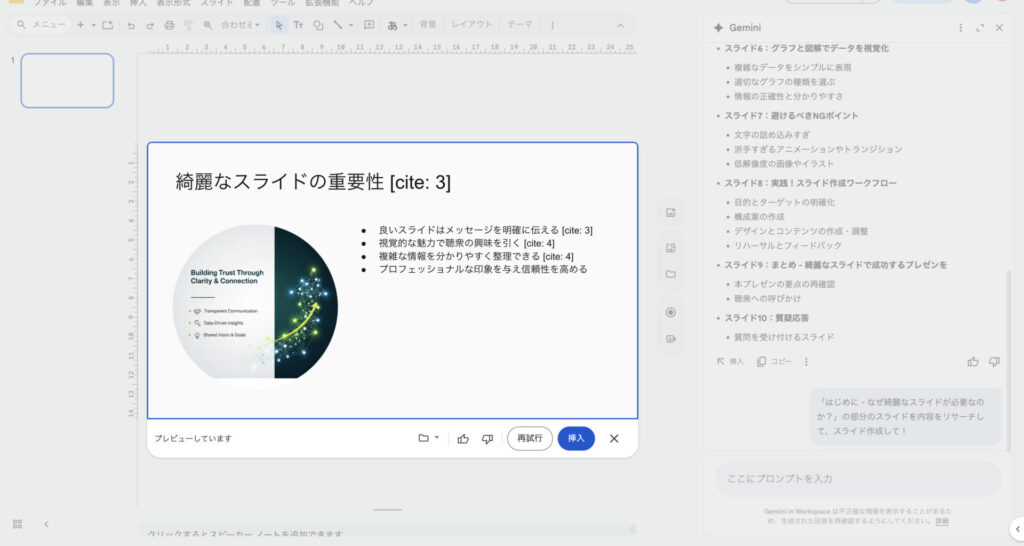The width and height of the screenshot is (1024, 546).
Task: Open the line tool dropdown arrow
Action: click(x=351, y=24)
